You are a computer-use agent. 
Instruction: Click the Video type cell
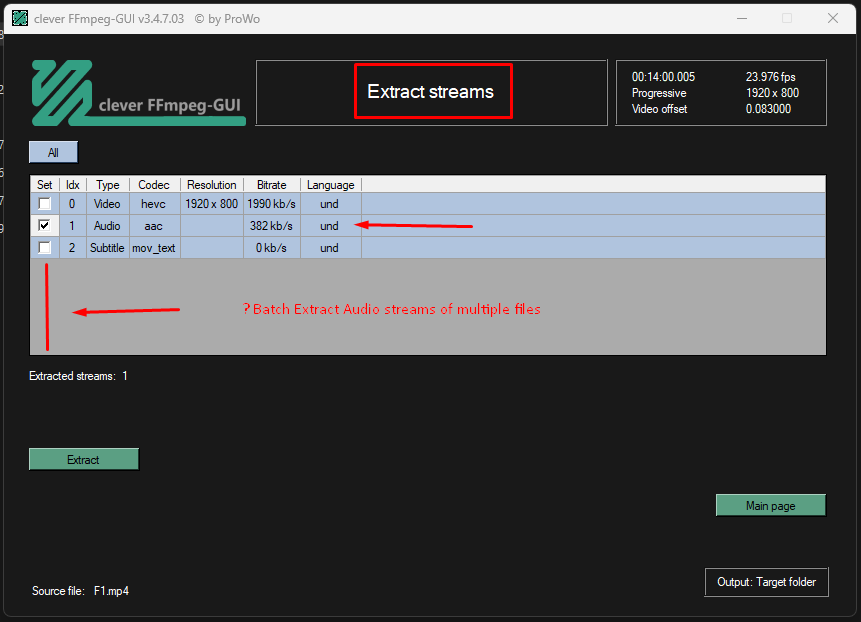pyautogui.click(x=108, y=204)
